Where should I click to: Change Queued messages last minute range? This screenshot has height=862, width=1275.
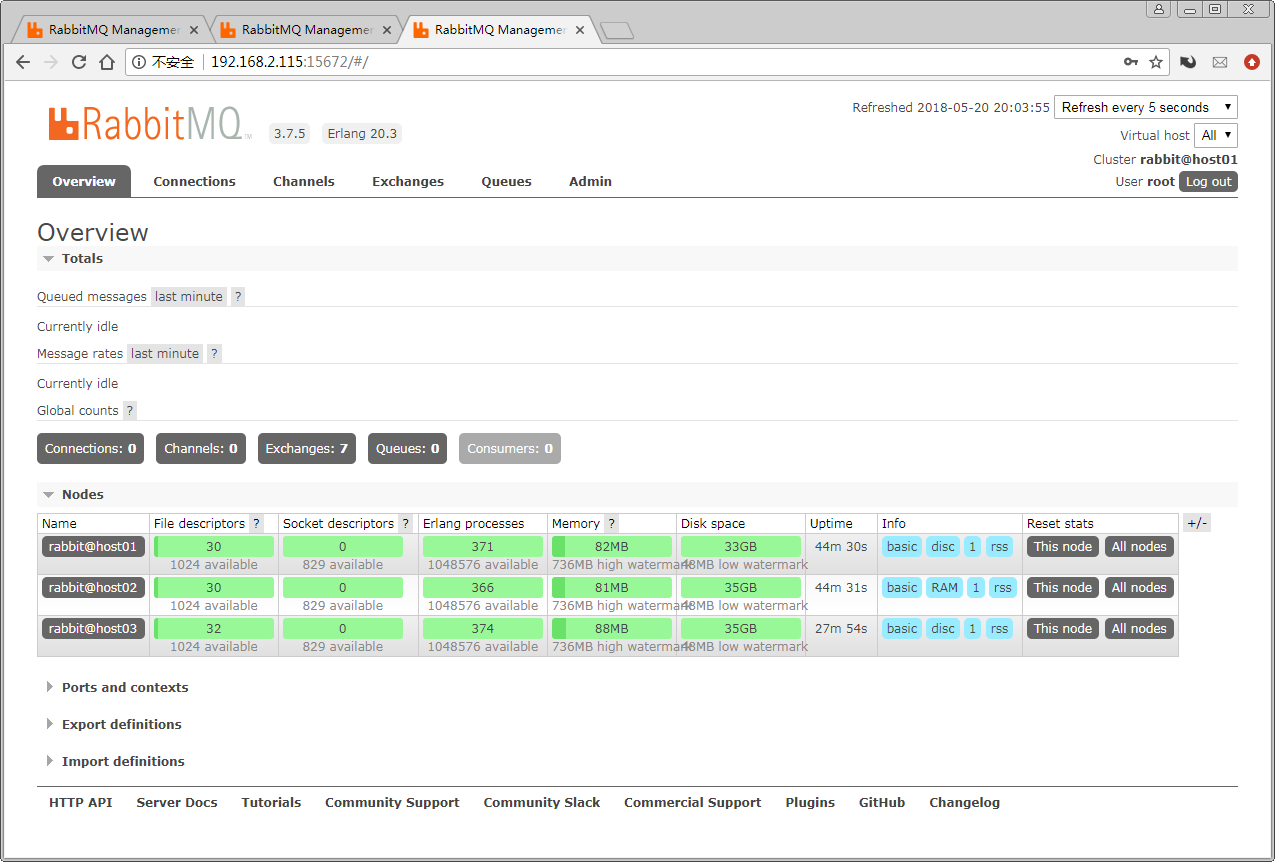pyautogui.click(x=189, y=297)
